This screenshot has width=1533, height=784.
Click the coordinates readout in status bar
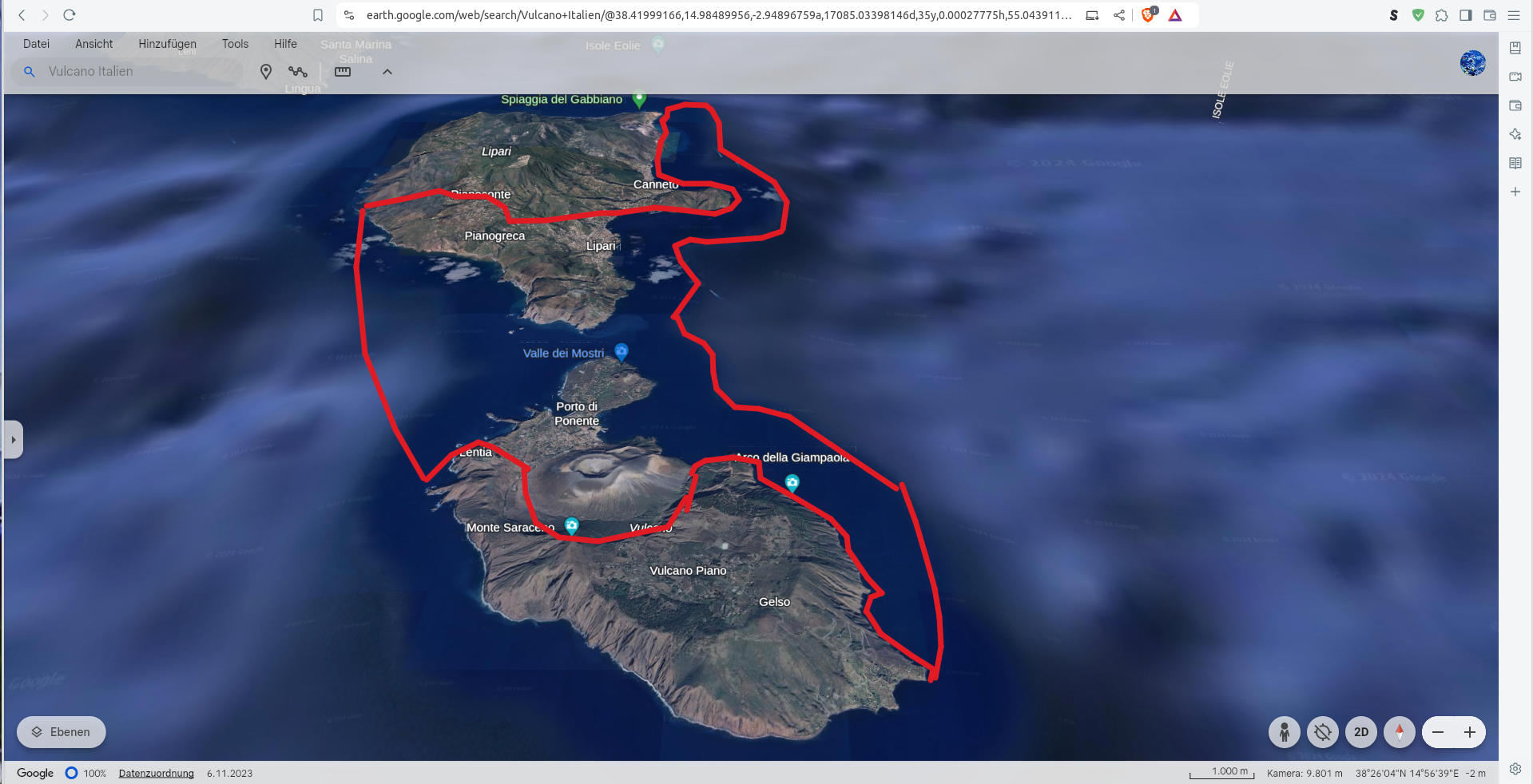click(x=1407, y=774)
